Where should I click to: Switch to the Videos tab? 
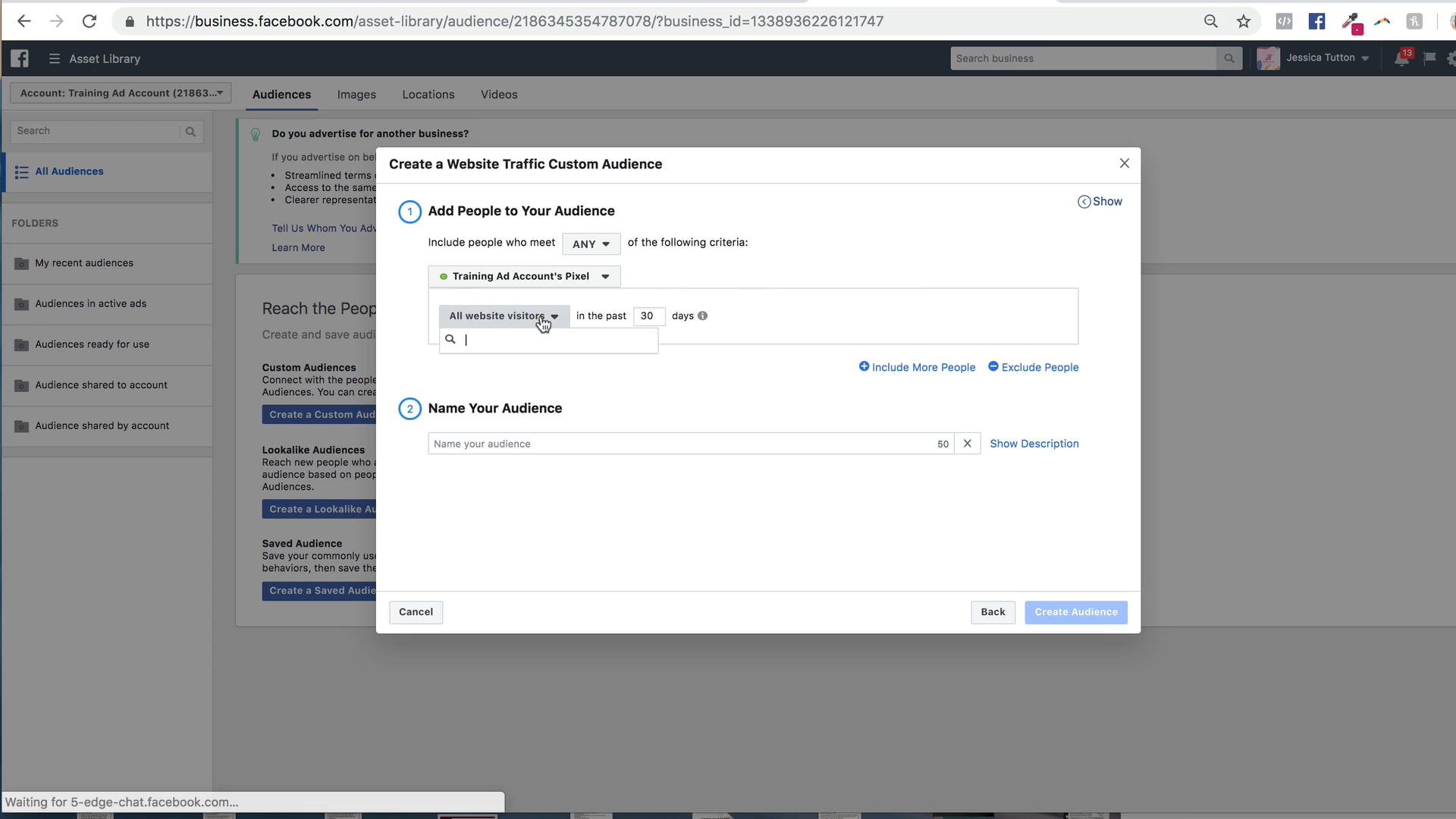[499, 94]
